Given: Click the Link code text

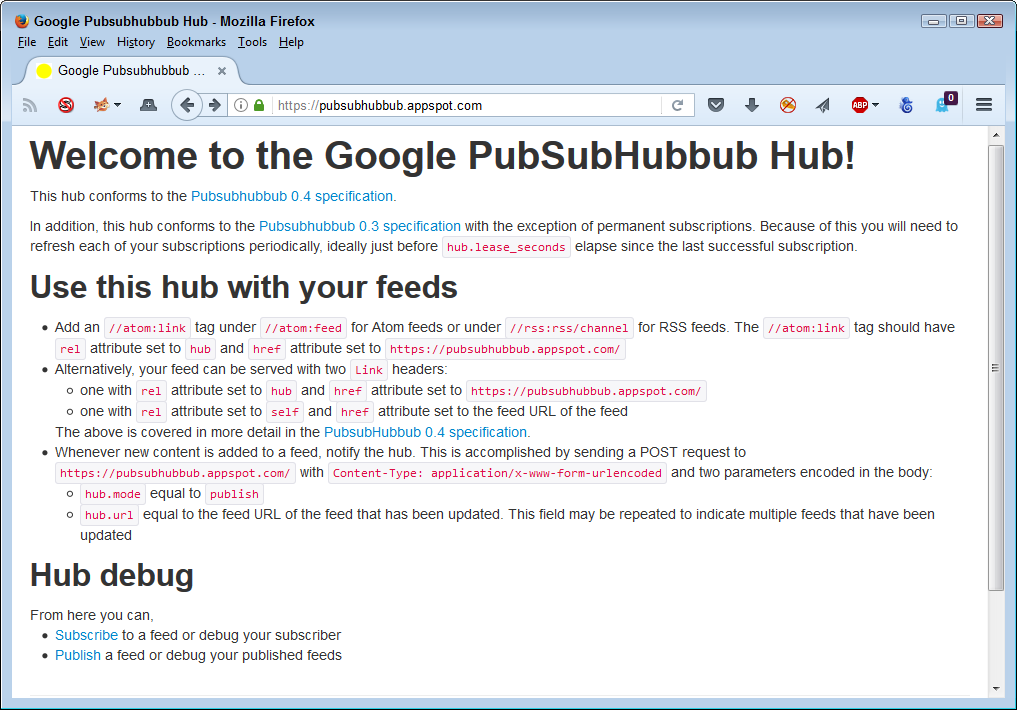Looking at the screenshot, I should point(369,370).
